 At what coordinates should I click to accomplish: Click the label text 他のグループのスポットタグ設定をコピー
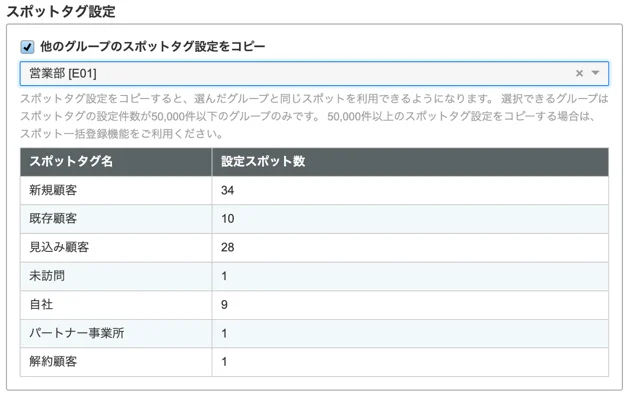[153, 46]
